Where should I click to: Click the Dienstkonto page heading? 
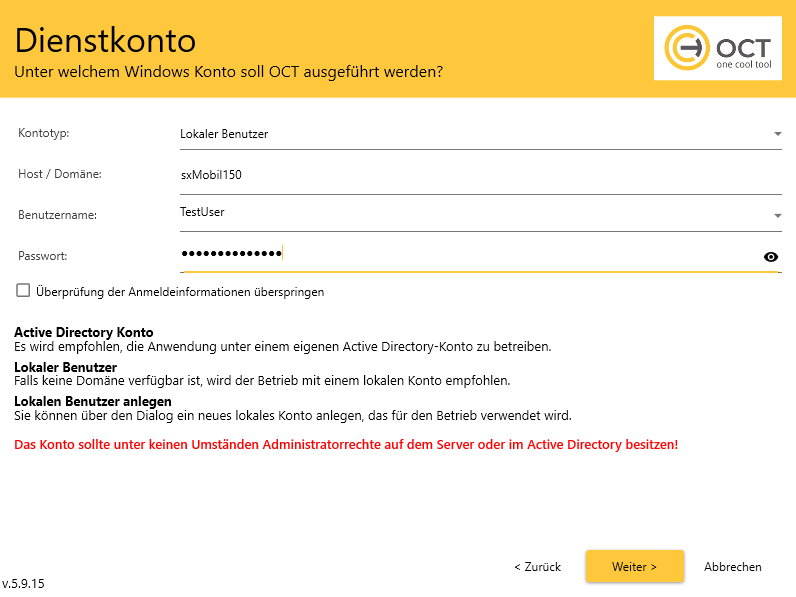pos(105,41)
